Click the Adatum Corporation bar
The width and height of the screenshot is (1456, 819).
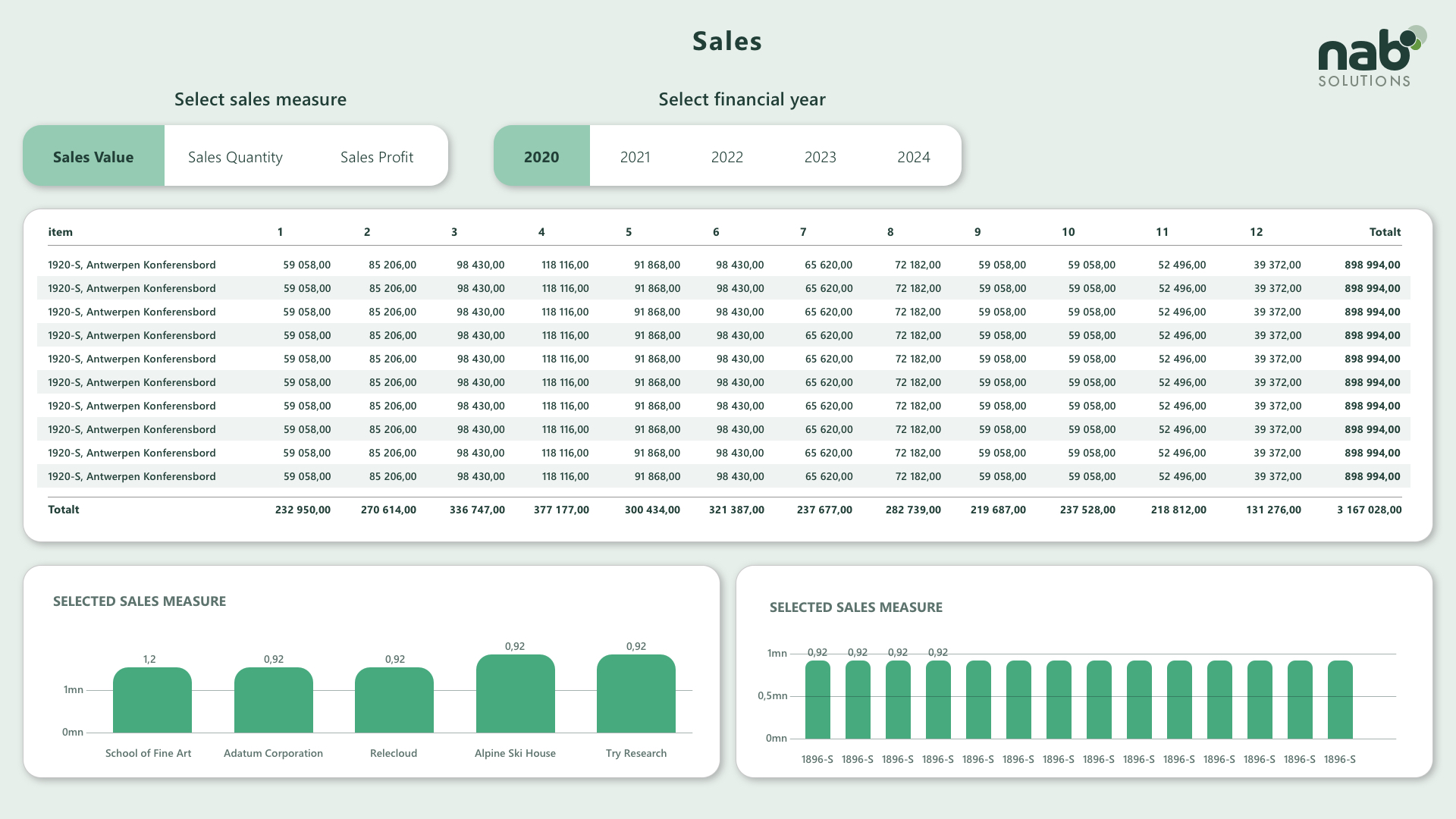[x=273, y=701]
